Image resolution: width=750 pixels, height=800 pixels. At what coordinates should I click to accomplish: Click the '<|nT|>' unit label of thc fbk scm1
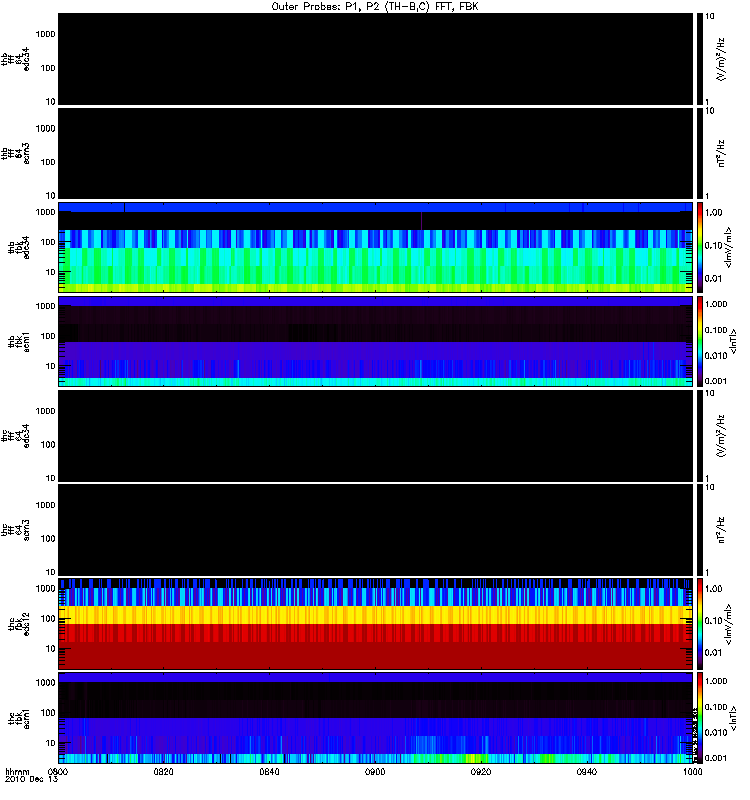[733, 718]
